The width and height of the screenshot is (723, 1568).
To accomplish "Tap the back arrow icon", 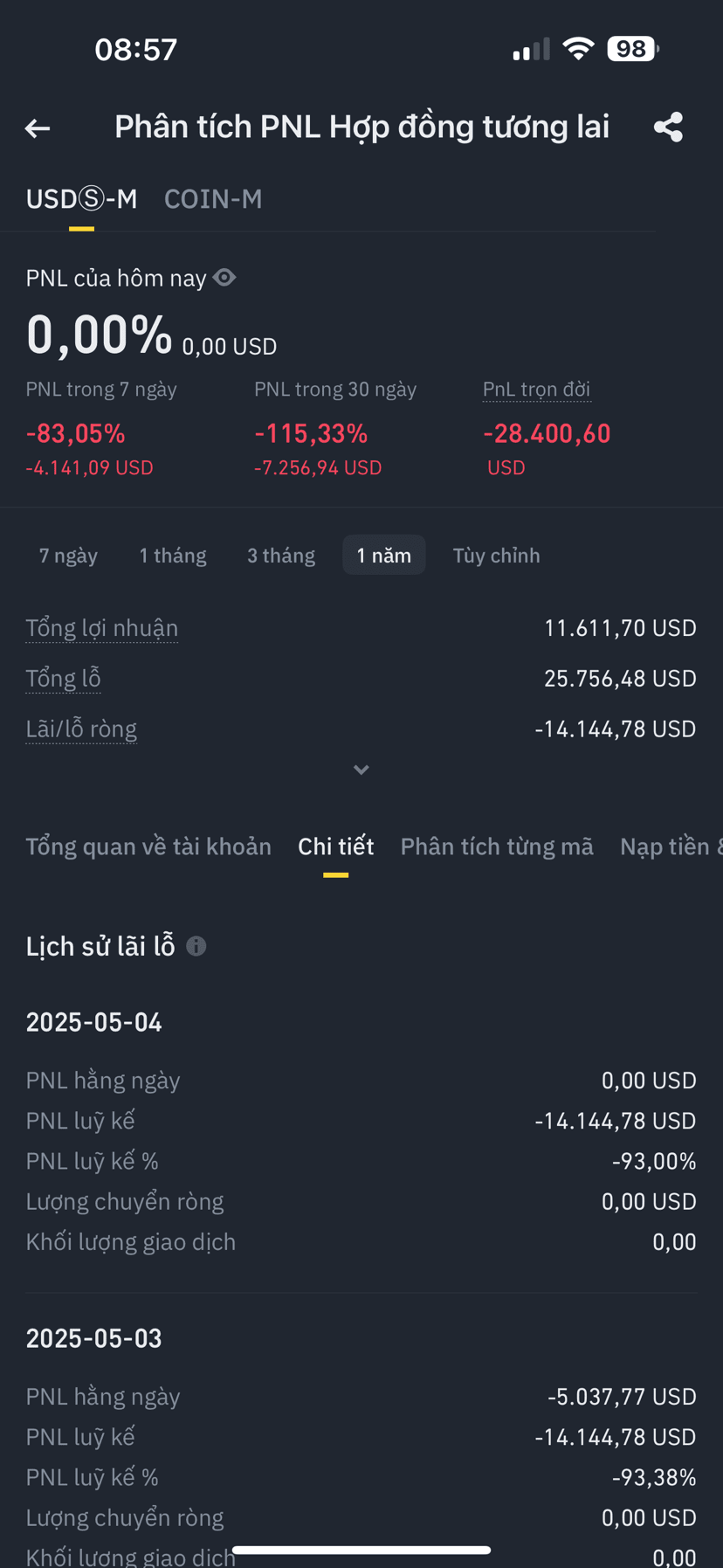I will pos(38,128).
